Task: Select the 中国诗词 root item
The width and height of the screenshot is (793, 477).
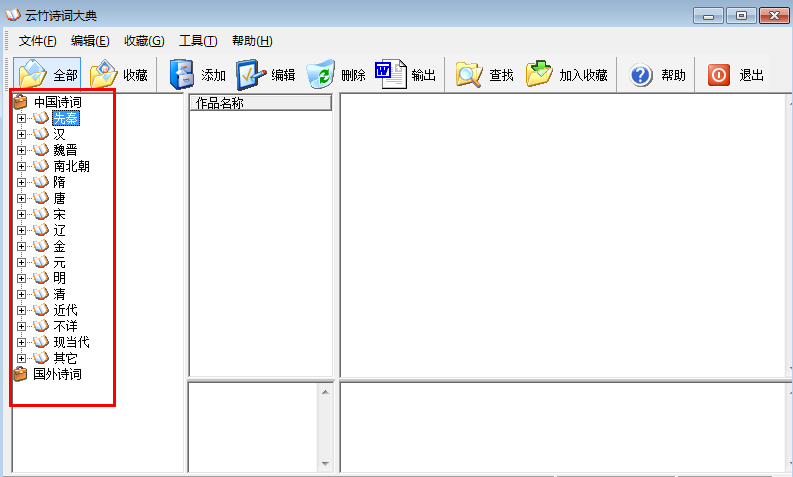Action: click(x=57, y=102)
